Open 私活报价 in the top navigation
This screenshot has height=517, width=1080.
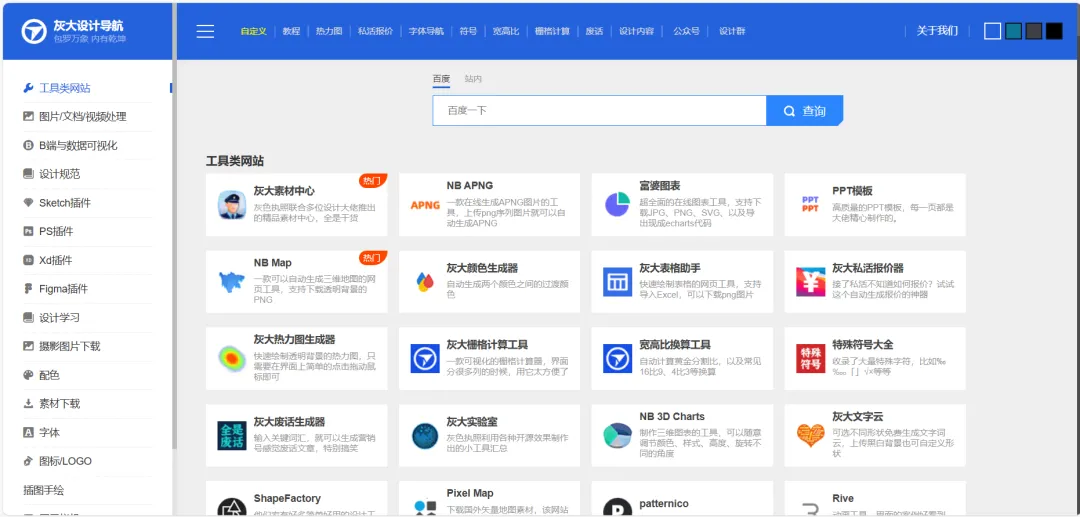click(375, 31)
